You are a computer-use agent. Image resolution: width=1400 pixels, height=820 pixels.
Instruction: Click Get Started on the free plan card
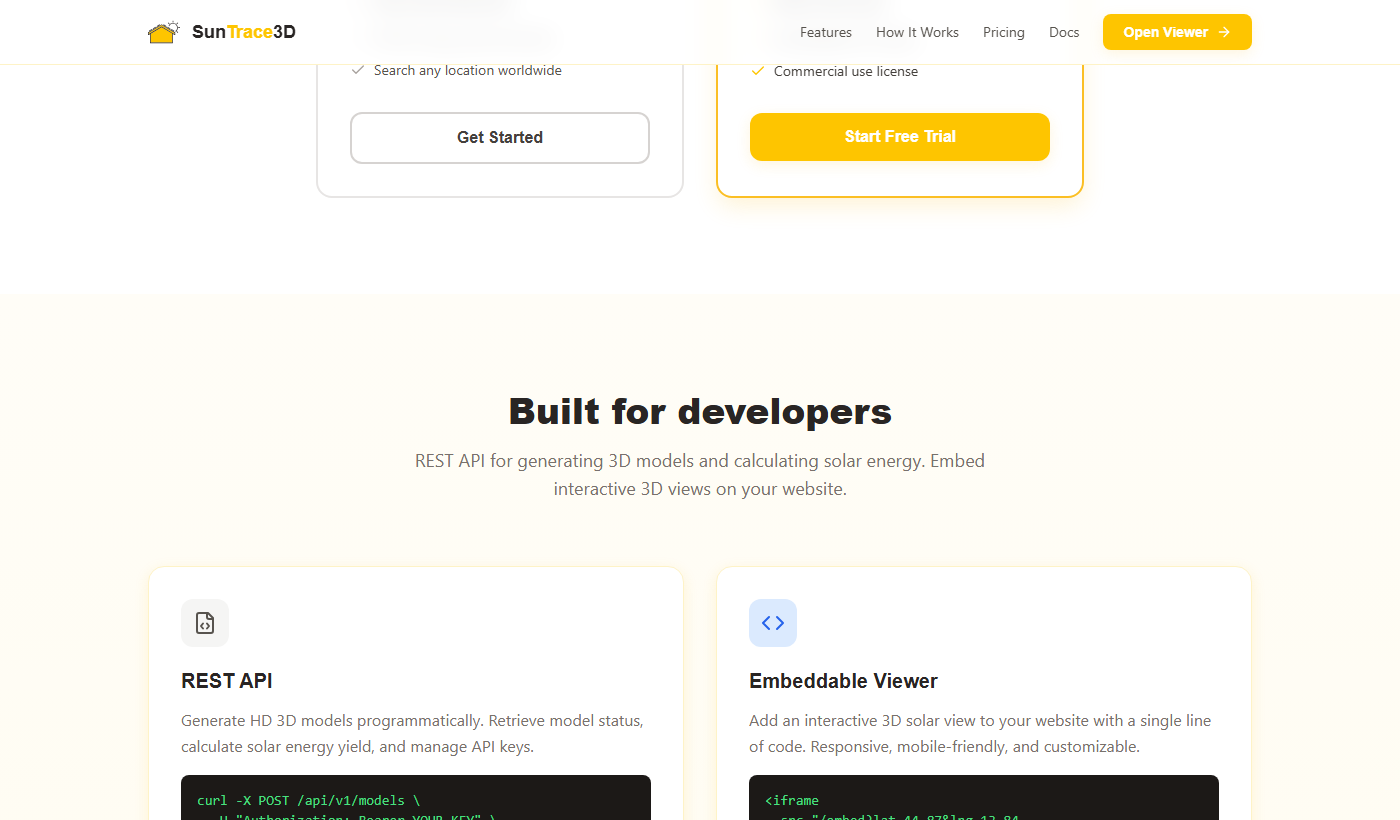499,137
